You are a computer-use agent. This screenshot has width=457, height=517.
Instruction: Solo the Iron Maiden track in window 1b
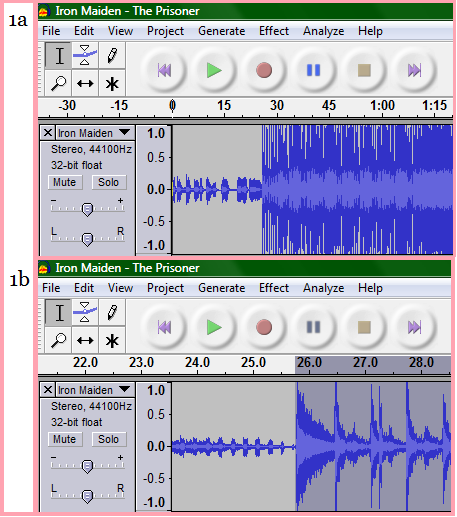coord(109,439)
